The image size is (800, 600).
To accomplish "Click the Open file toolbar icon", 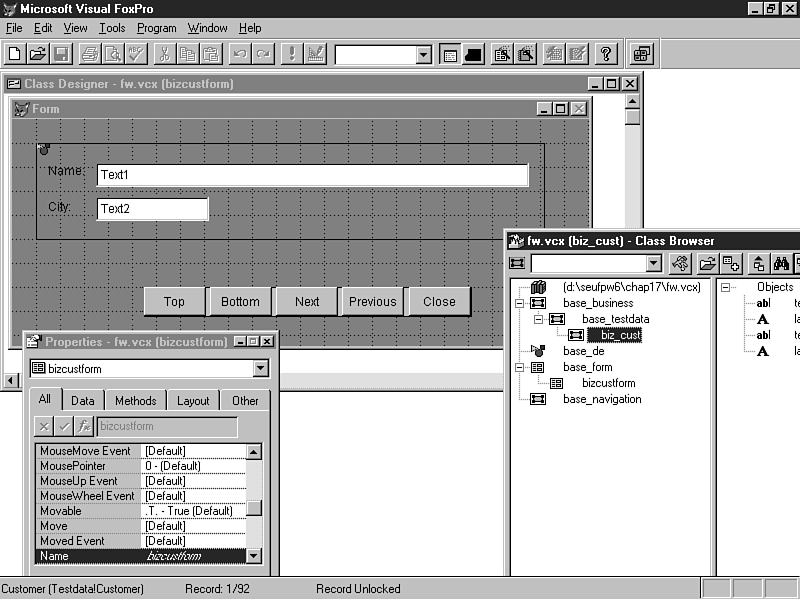I will [x=37, y=54].
